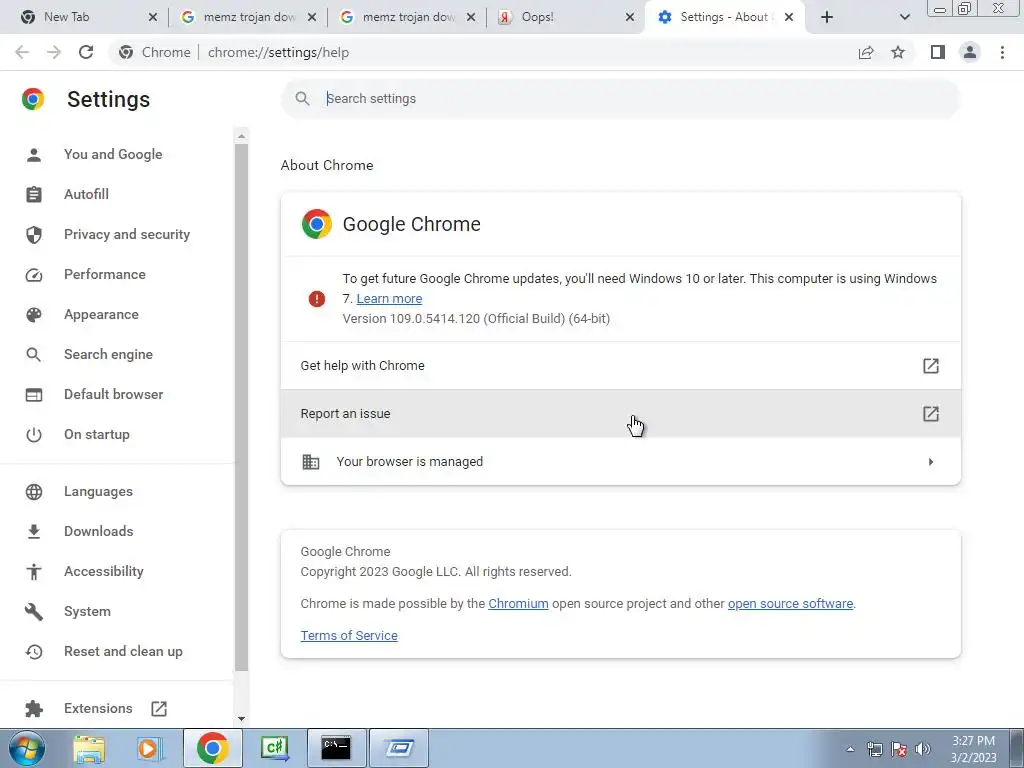The height and width of the screenshot is (768, 1024).
Task: Click the red warning update icon
Action: 317,299
